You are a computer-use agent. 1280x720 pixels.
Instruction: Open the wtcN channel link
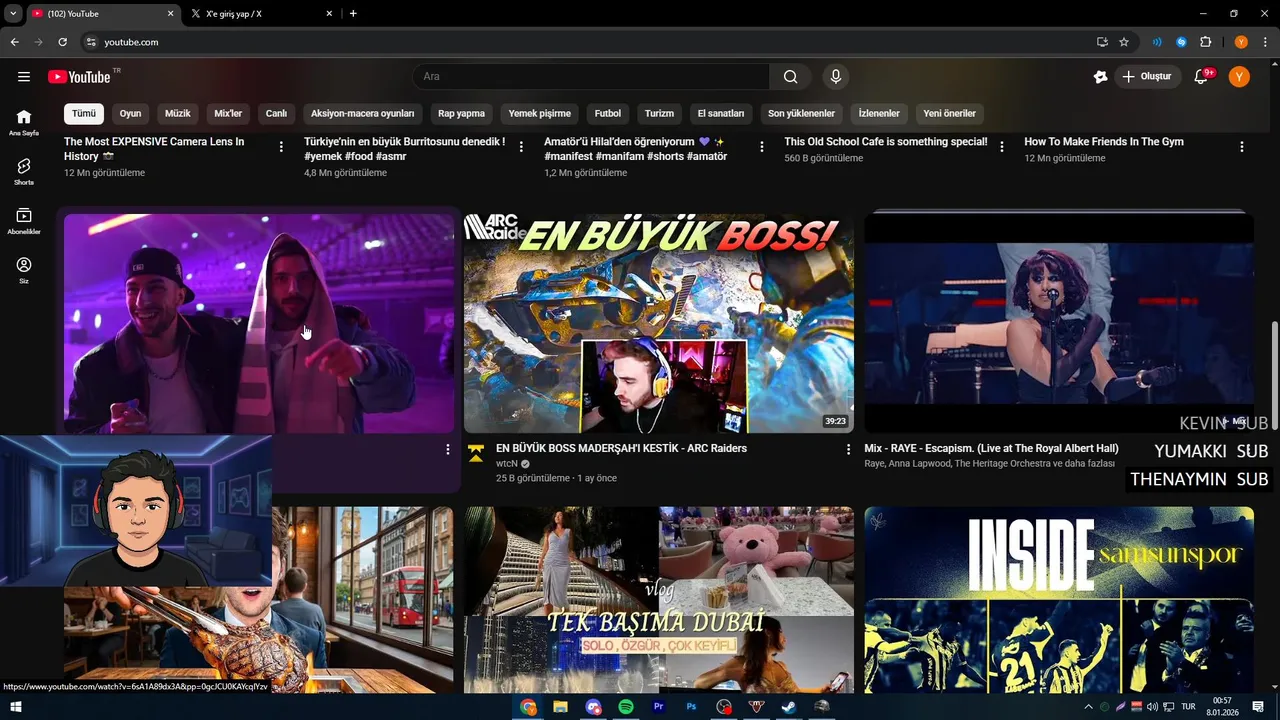pyautogui.click(x=507, y=464)
